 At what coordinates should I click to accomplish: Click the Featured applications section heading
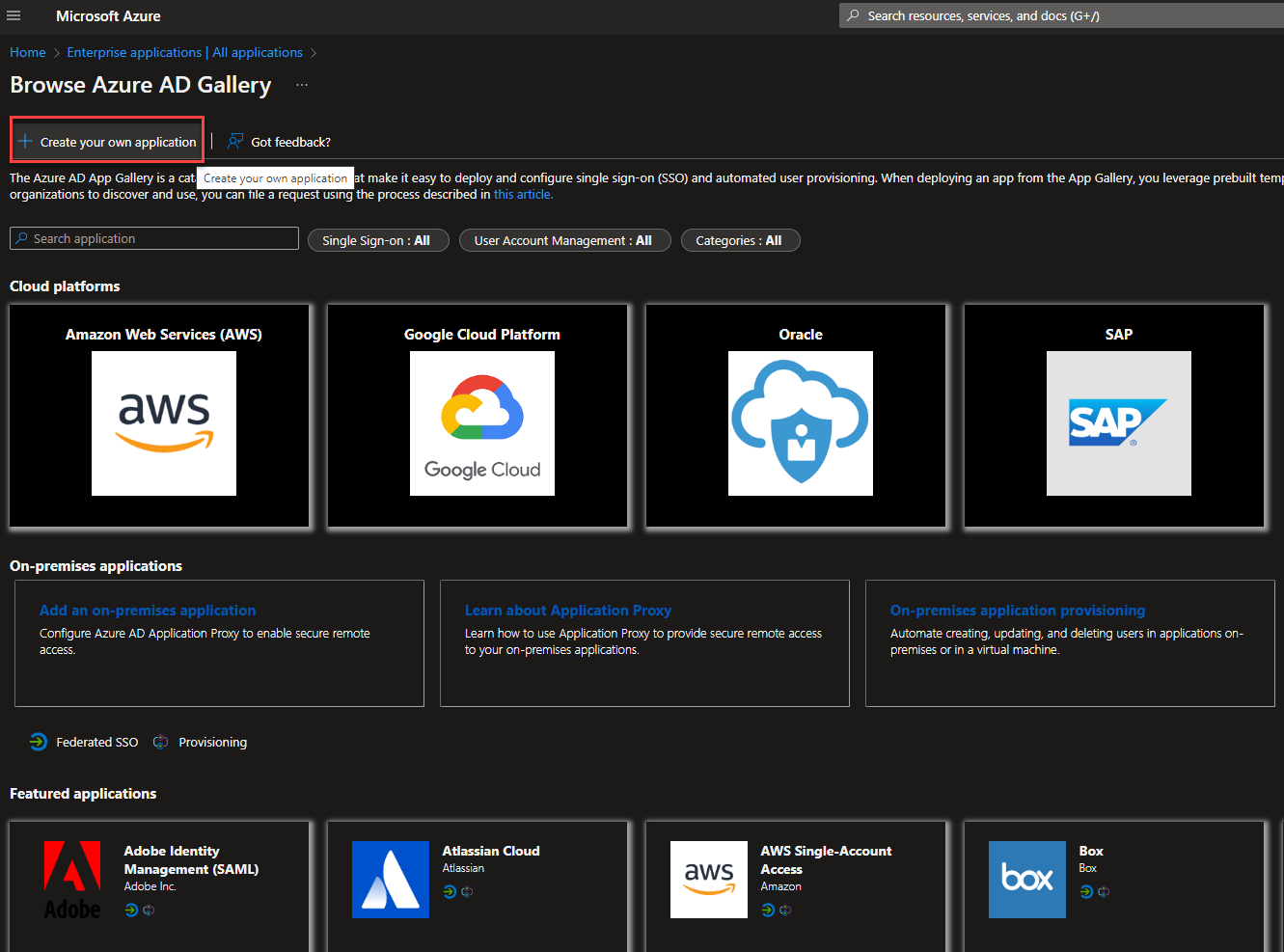(x=83, y=793)
